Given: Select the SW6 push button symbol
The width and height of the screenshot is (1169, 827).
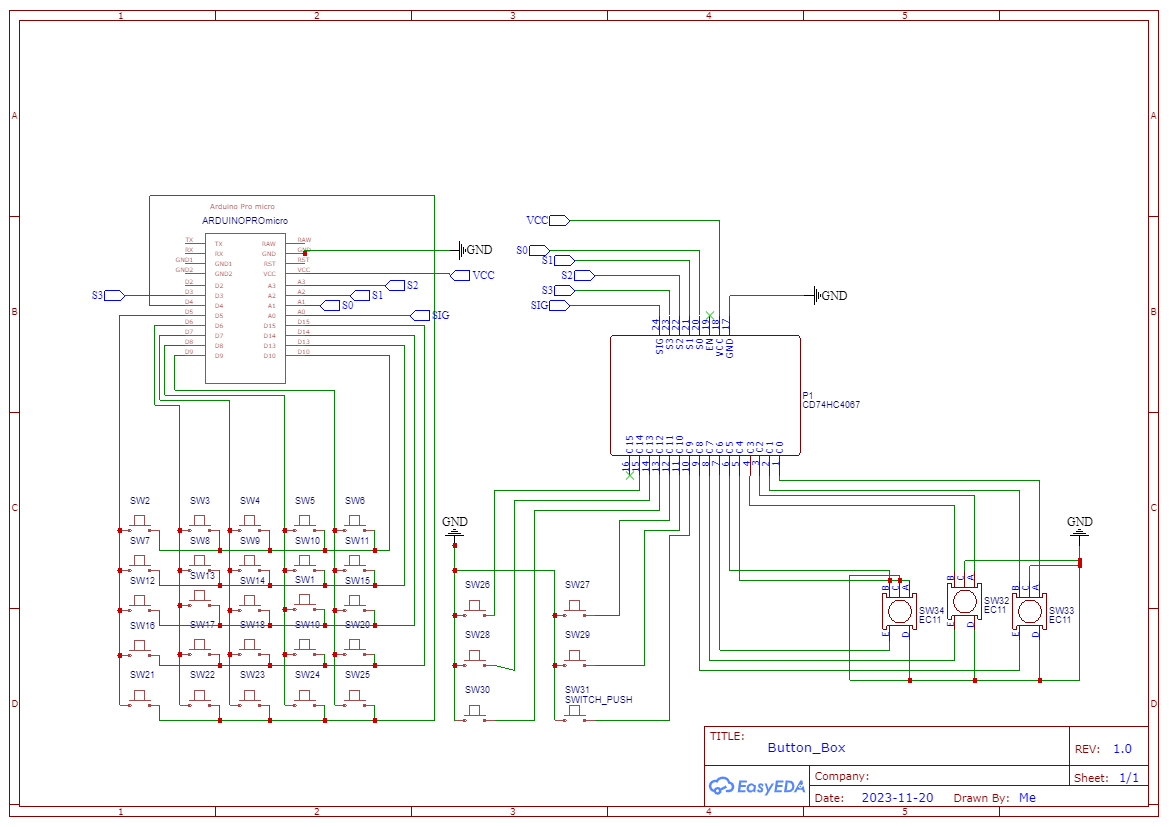Looking at the screenshot, I should point(355,523).
